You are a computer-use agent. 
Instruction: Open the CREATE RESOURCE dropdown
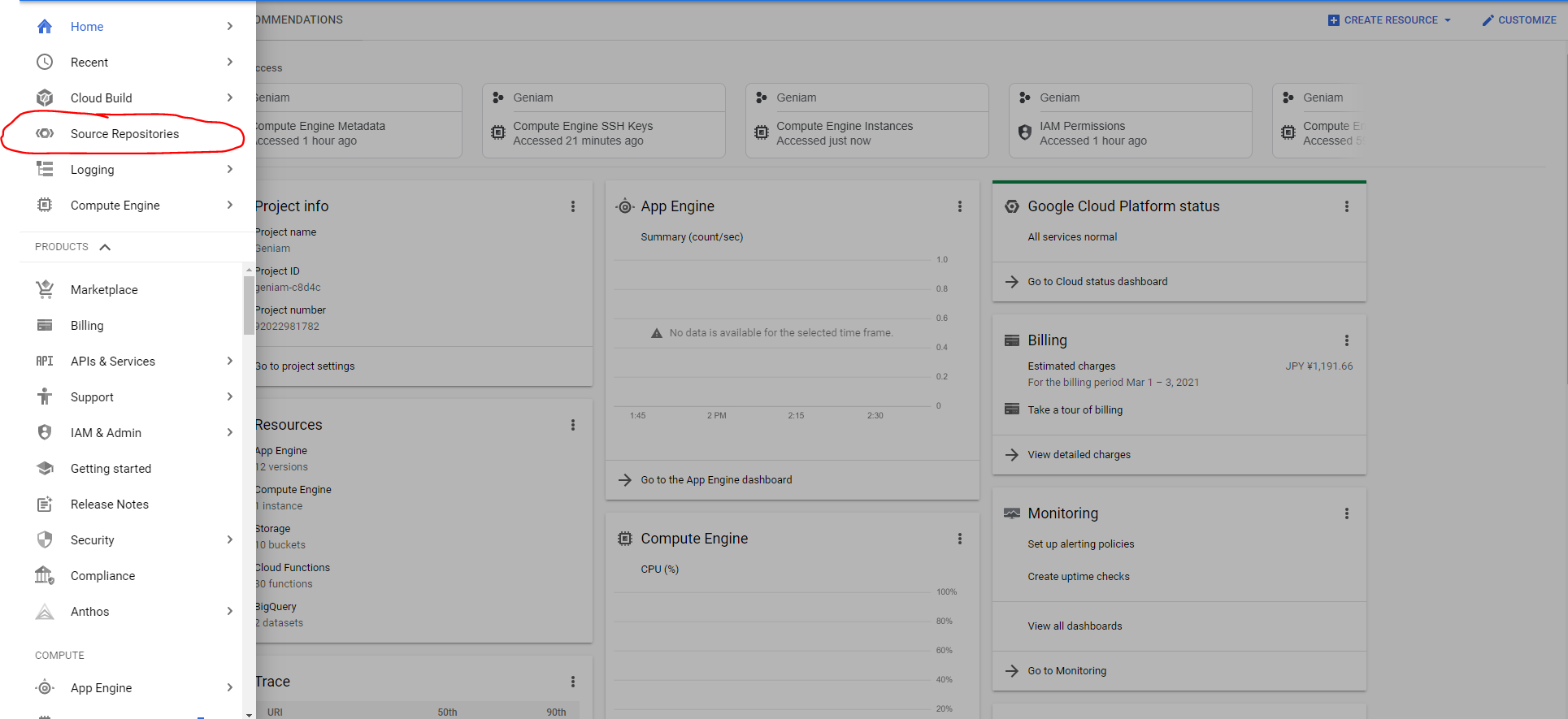coord(1389,20)
